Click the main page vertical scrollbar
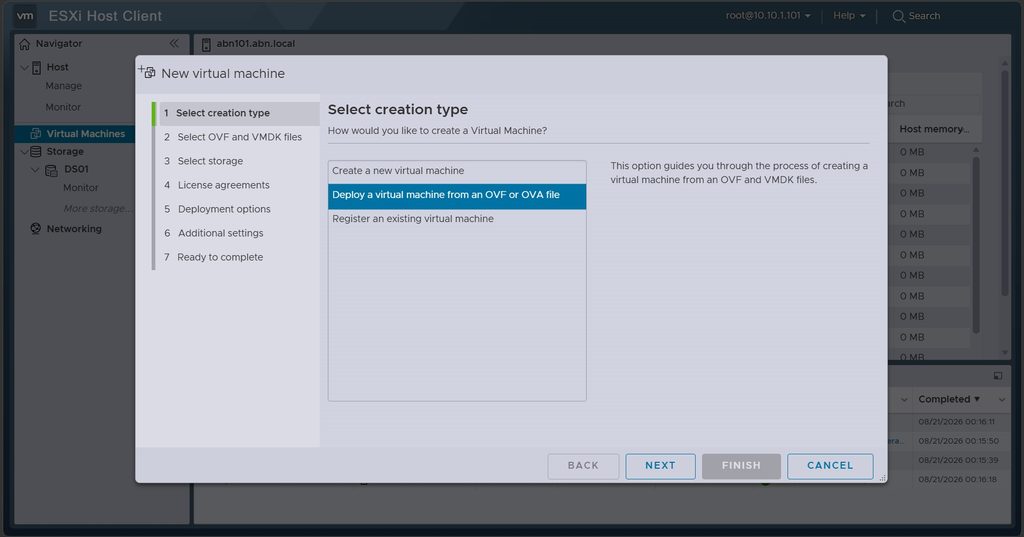 (x=1005, y=183)
